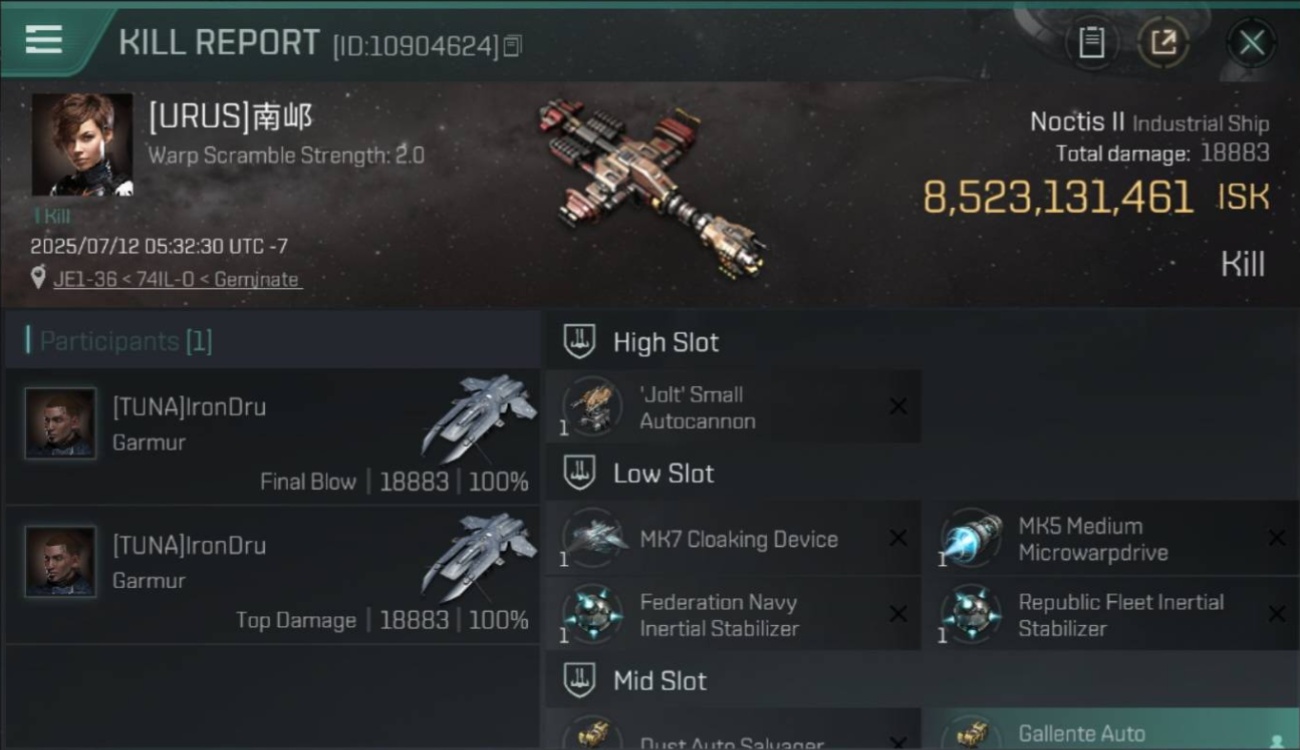Open the hamburger menu at top left
Viewport: 1300px width, 750px height.
(44, 40)
